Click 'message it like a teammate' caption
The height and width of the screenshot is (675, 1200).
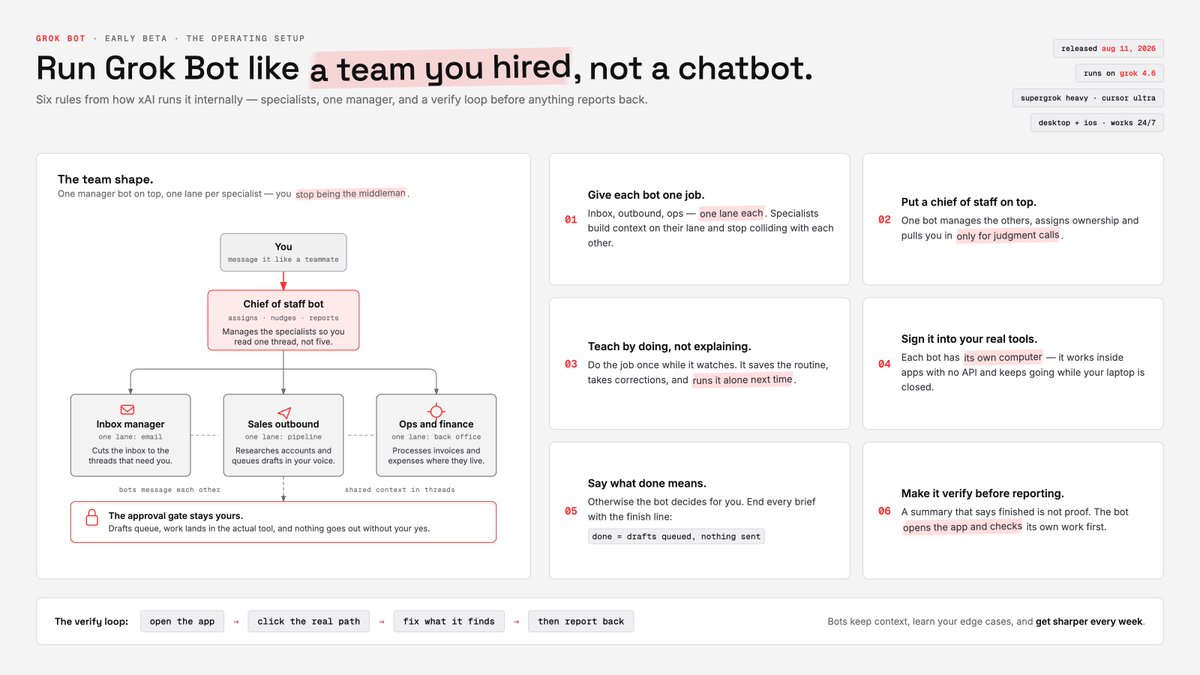pyautogui.click(x=284, y=260)
